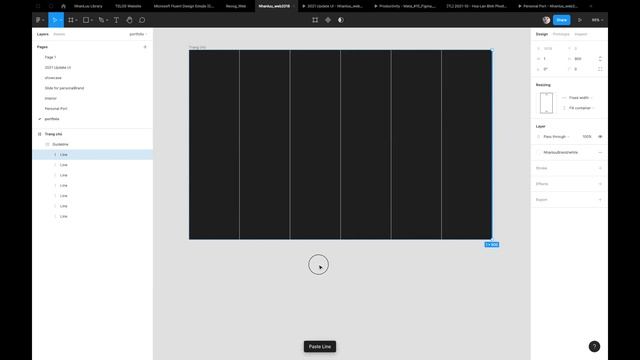Select the Text tool

[x=116, y=20]
